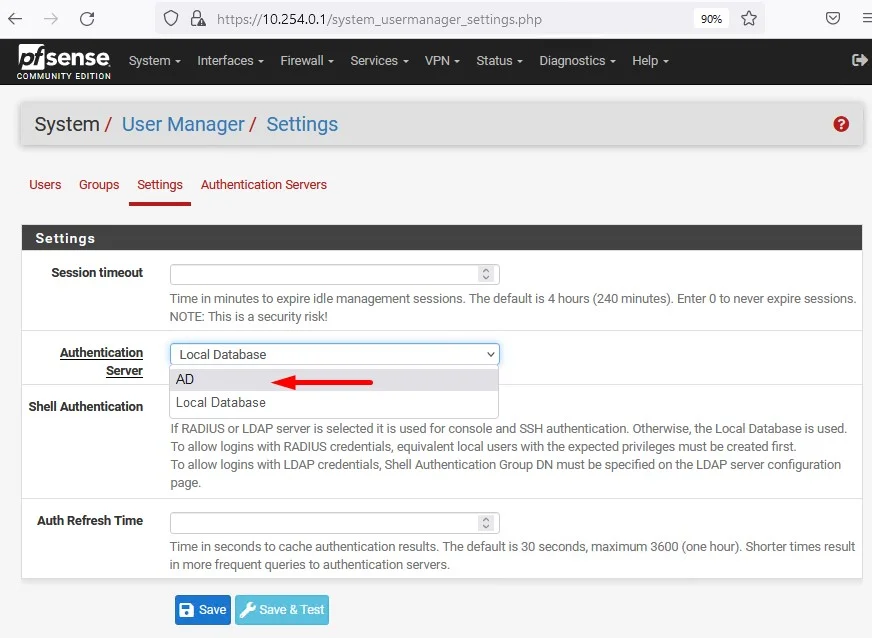Click the padlock site security icon
The image size is (872, 638).
coord(197,19)
